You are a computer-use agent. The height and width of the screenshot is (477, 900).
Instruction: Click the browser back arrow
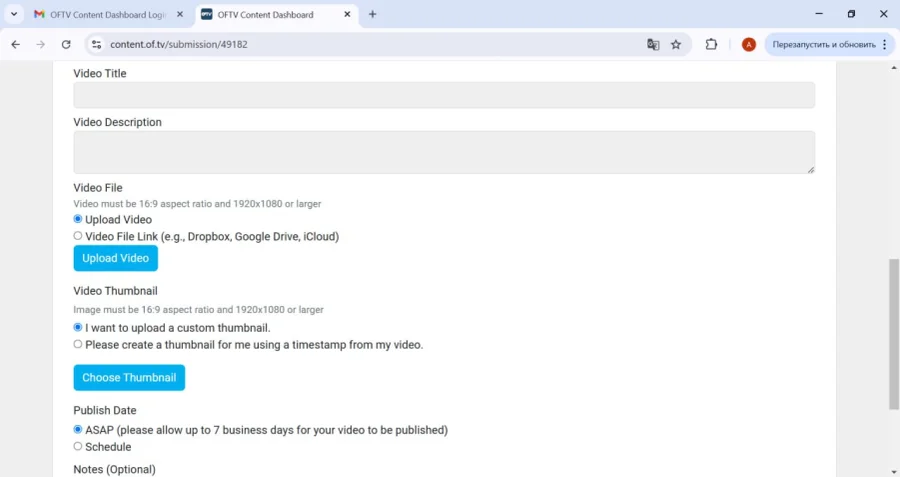[15, 44]
